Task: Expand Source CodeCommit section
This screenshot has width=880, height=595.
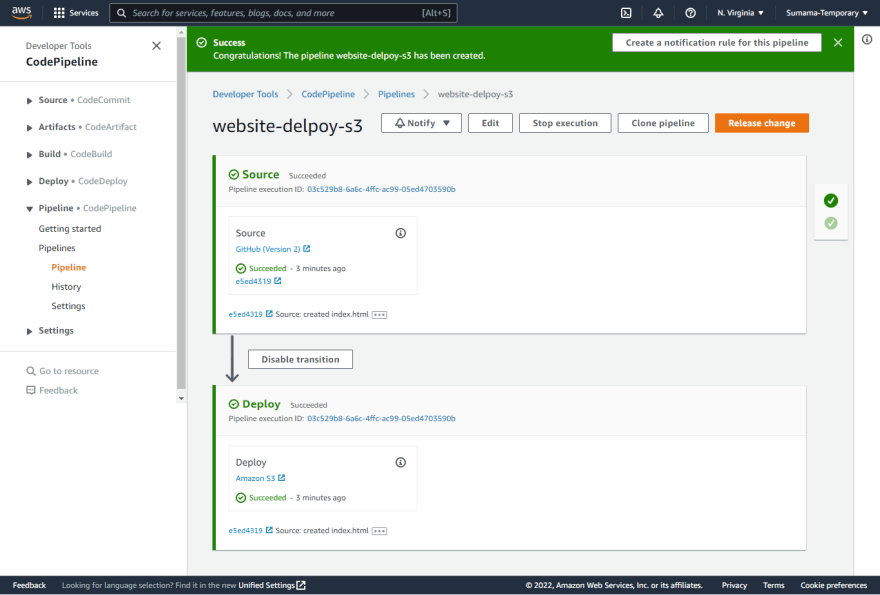Action: coord(29,100)
